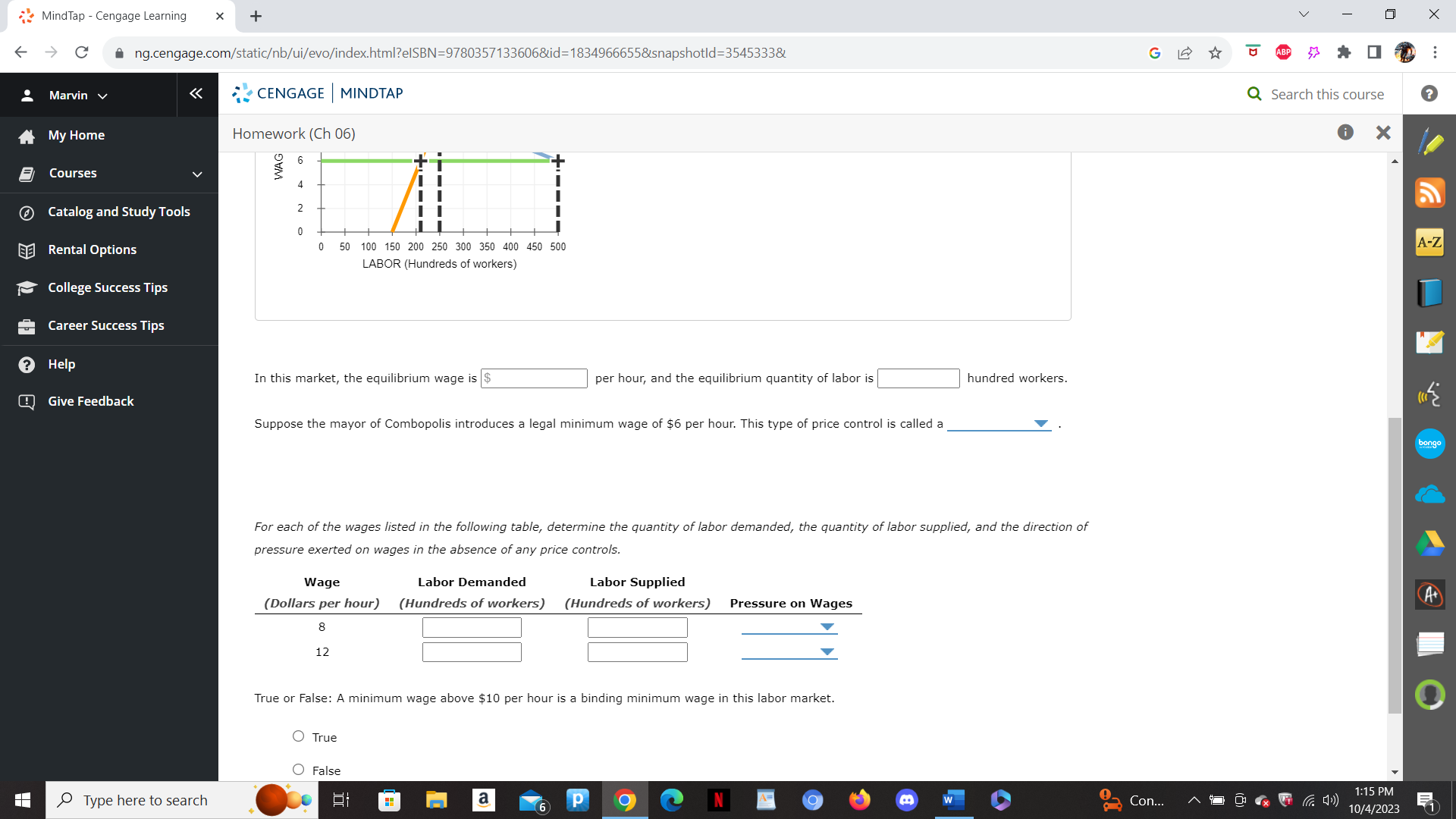The height and width of the screenshot is (819, 1456).
Task: Click the equilibrium wage input field
Action: 535,378
